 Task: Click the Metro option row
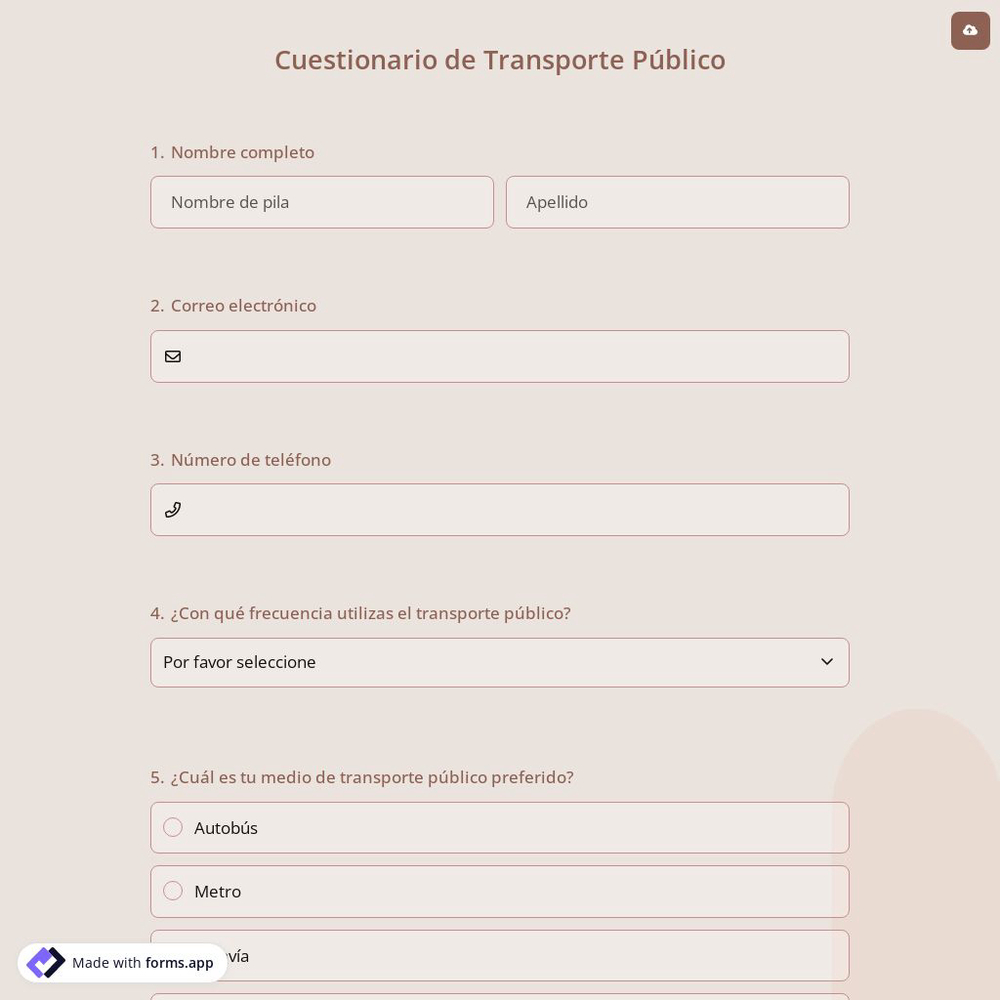coord(500,891)
